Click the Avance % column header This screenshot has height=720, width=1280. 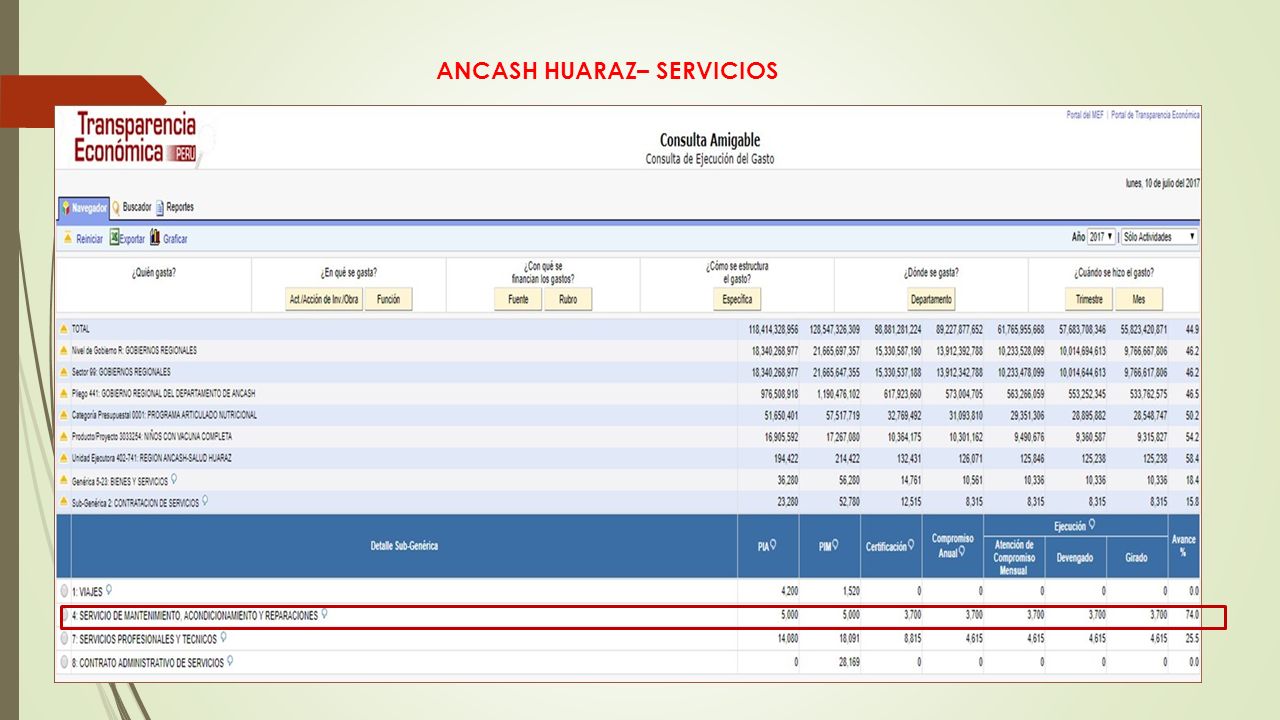tap(1184, 546)
